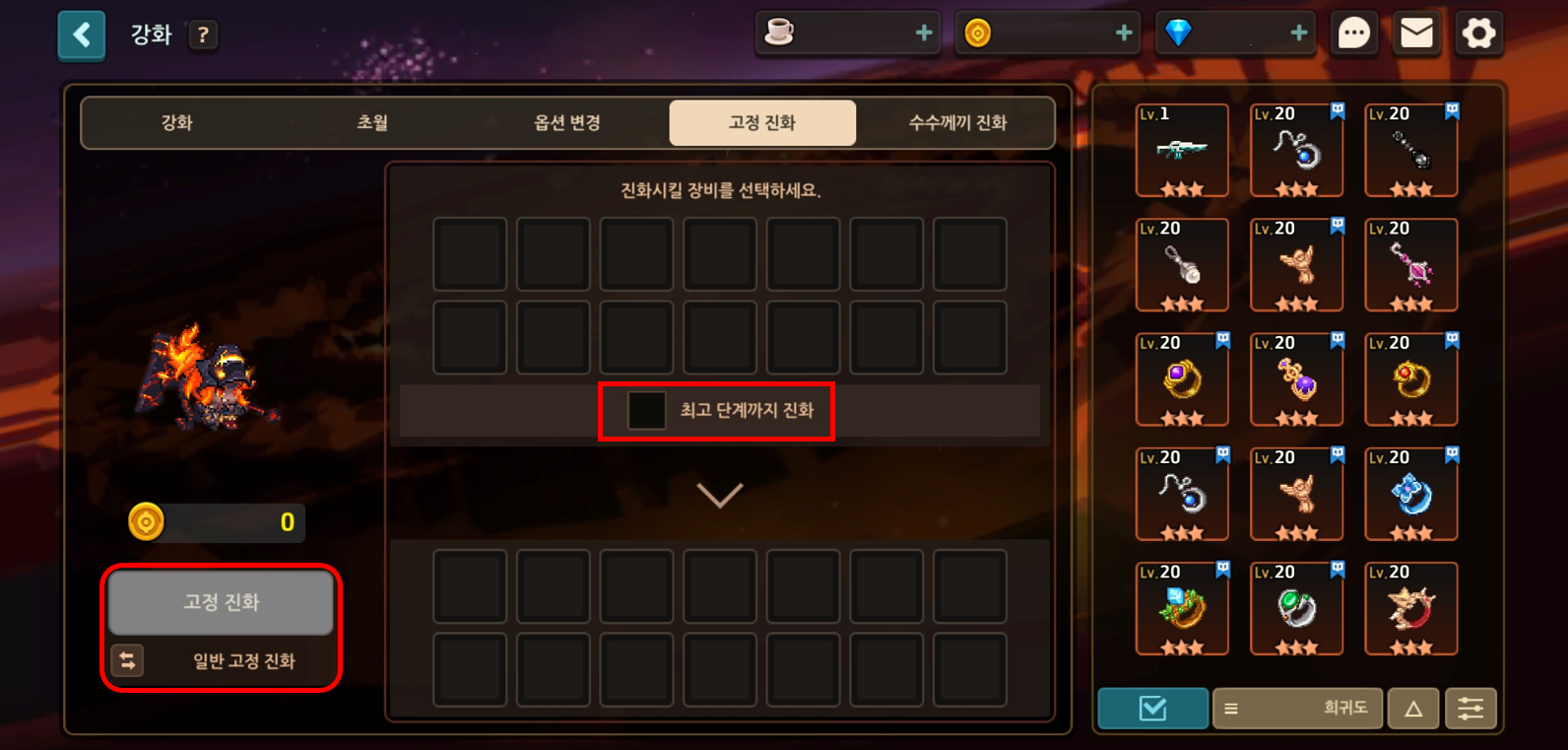The image size is (1568, 750).
Task: Open the inventory filter sliders icon
Action: [x=1470, y=709]
